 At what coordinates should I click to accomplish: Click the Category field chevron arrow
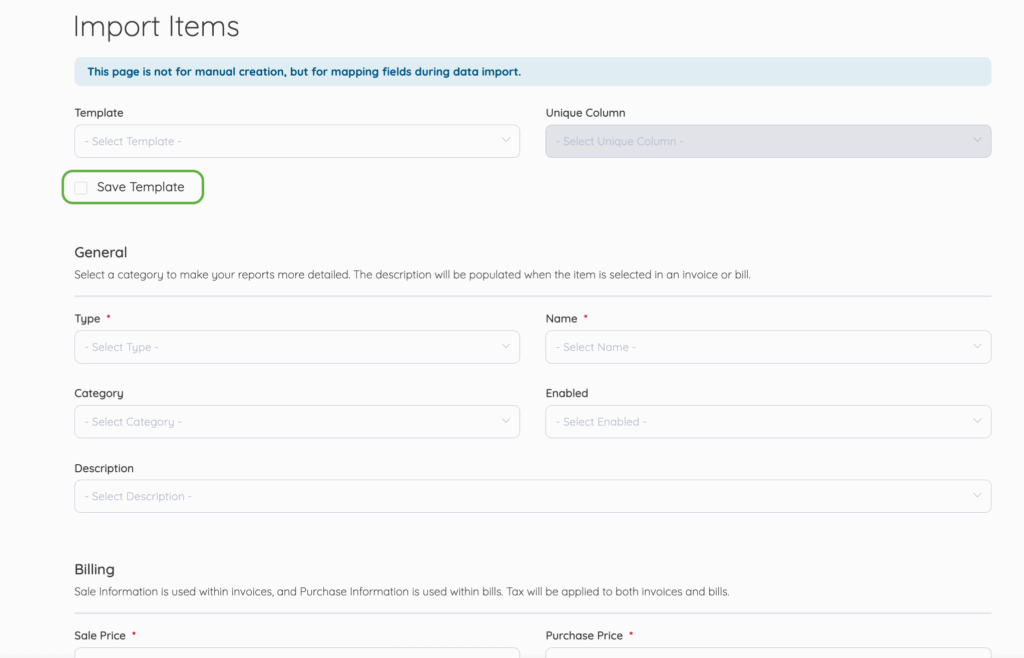tap(505, 422)
